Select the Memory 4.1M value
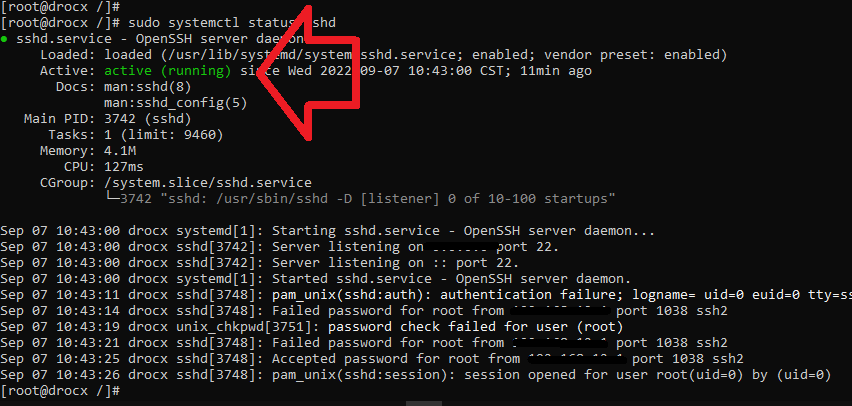852x406 pixels. pos(120,151)
